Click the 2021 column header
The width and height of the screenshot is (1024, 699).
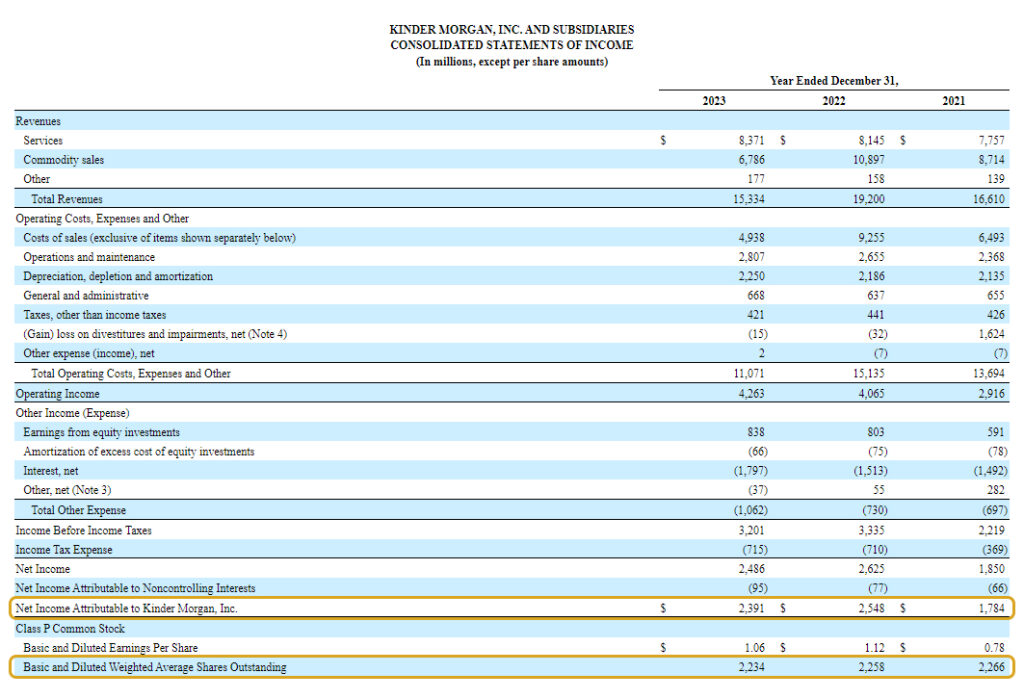coord(953,101)
